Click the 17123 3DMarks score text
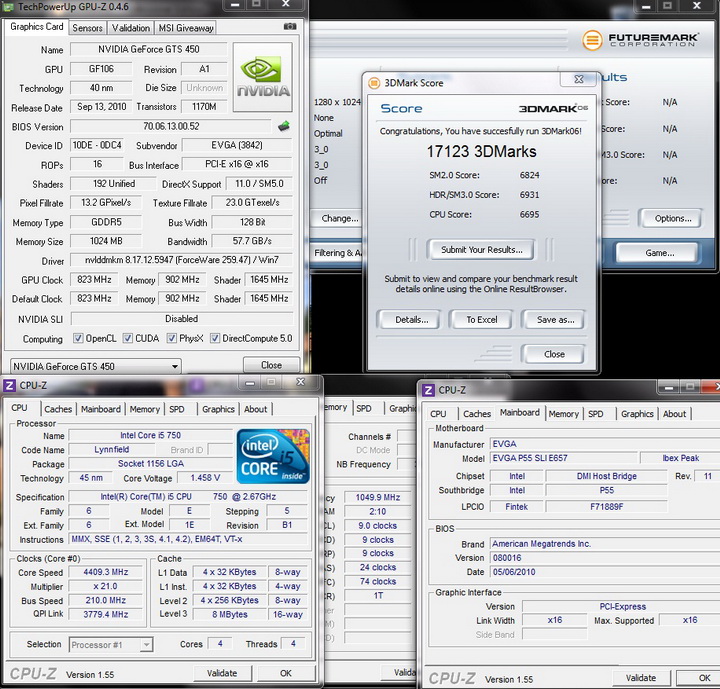The image size is (720, 689). tap(481, 152)
